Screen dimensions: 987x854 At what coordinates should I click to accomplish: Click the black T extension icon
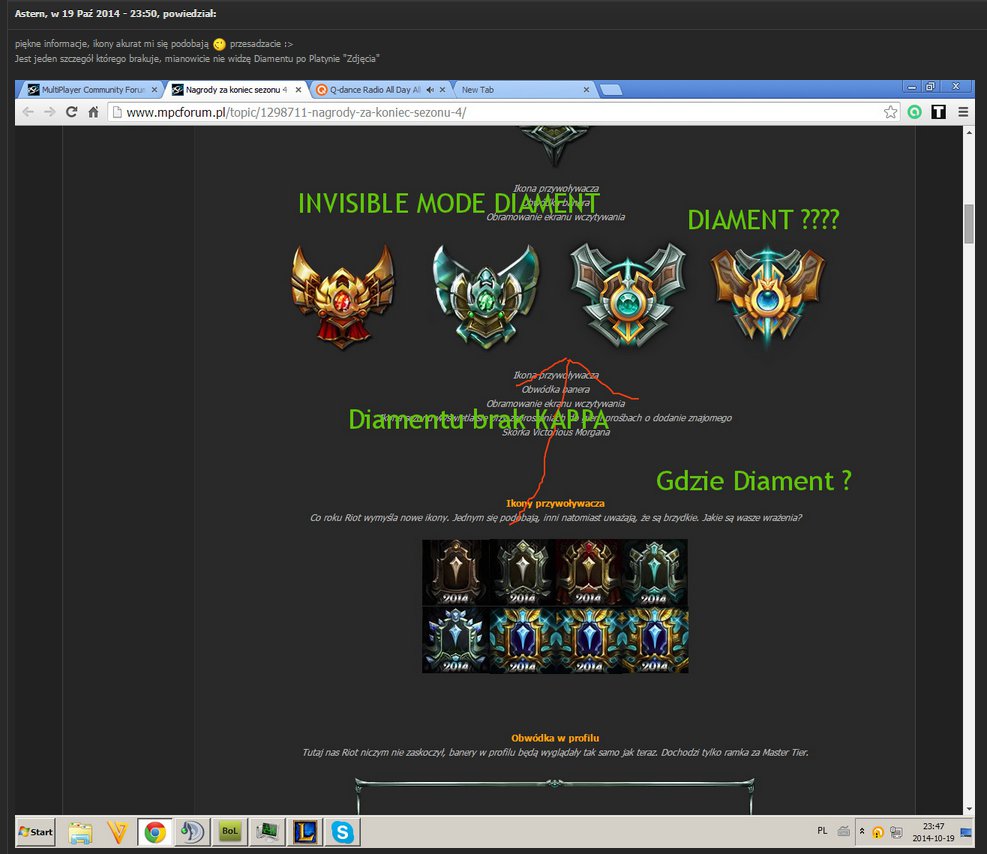pos(939,112)
